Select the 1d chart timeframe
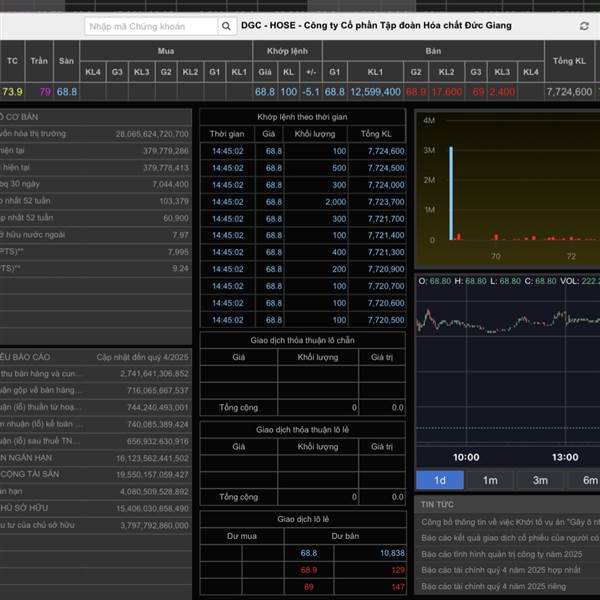 click(x=439, y=480)
